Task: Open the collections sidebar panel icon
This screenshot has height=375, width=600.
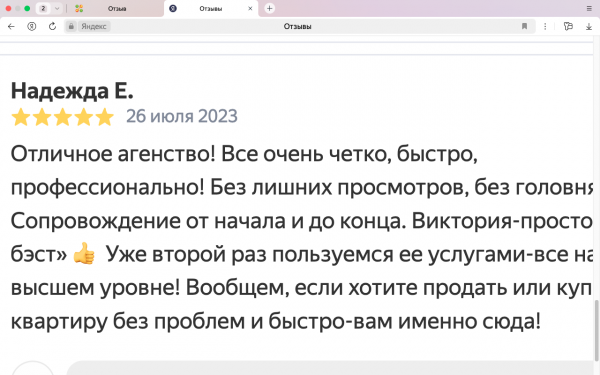Action: click(x=568, y=26)
